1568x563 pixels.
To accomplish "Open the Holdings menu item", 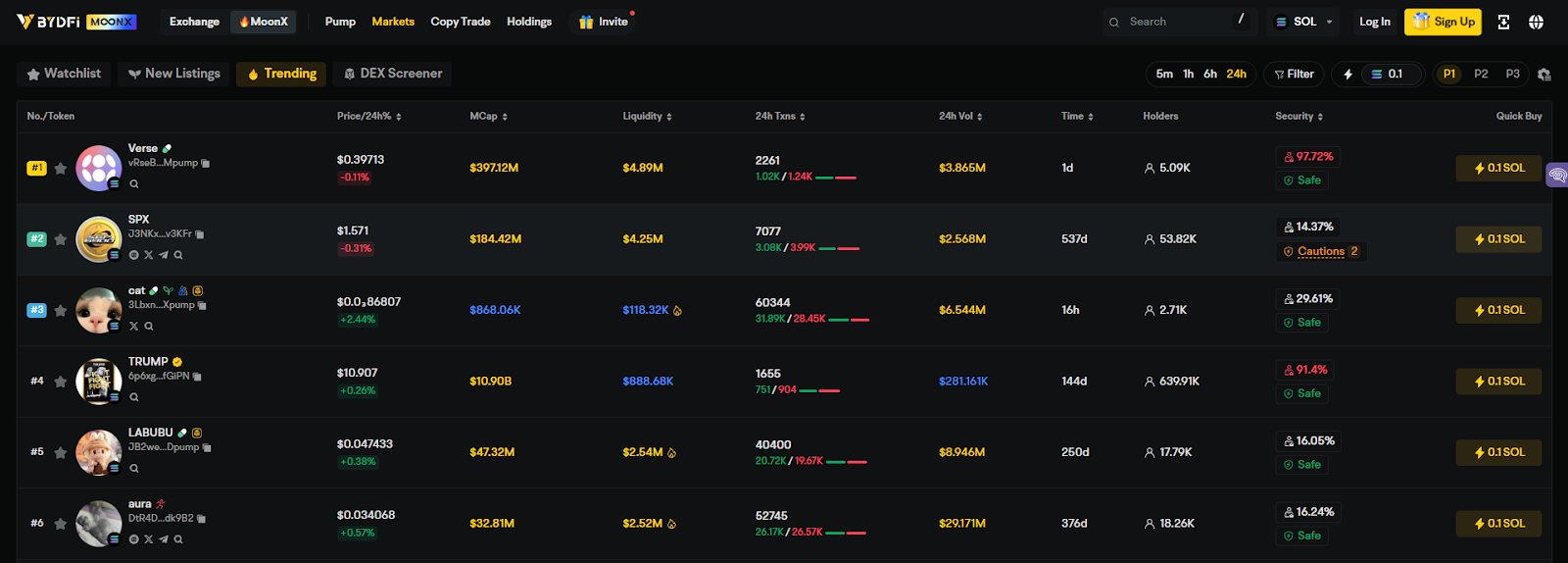I will [x=529, y=22].
